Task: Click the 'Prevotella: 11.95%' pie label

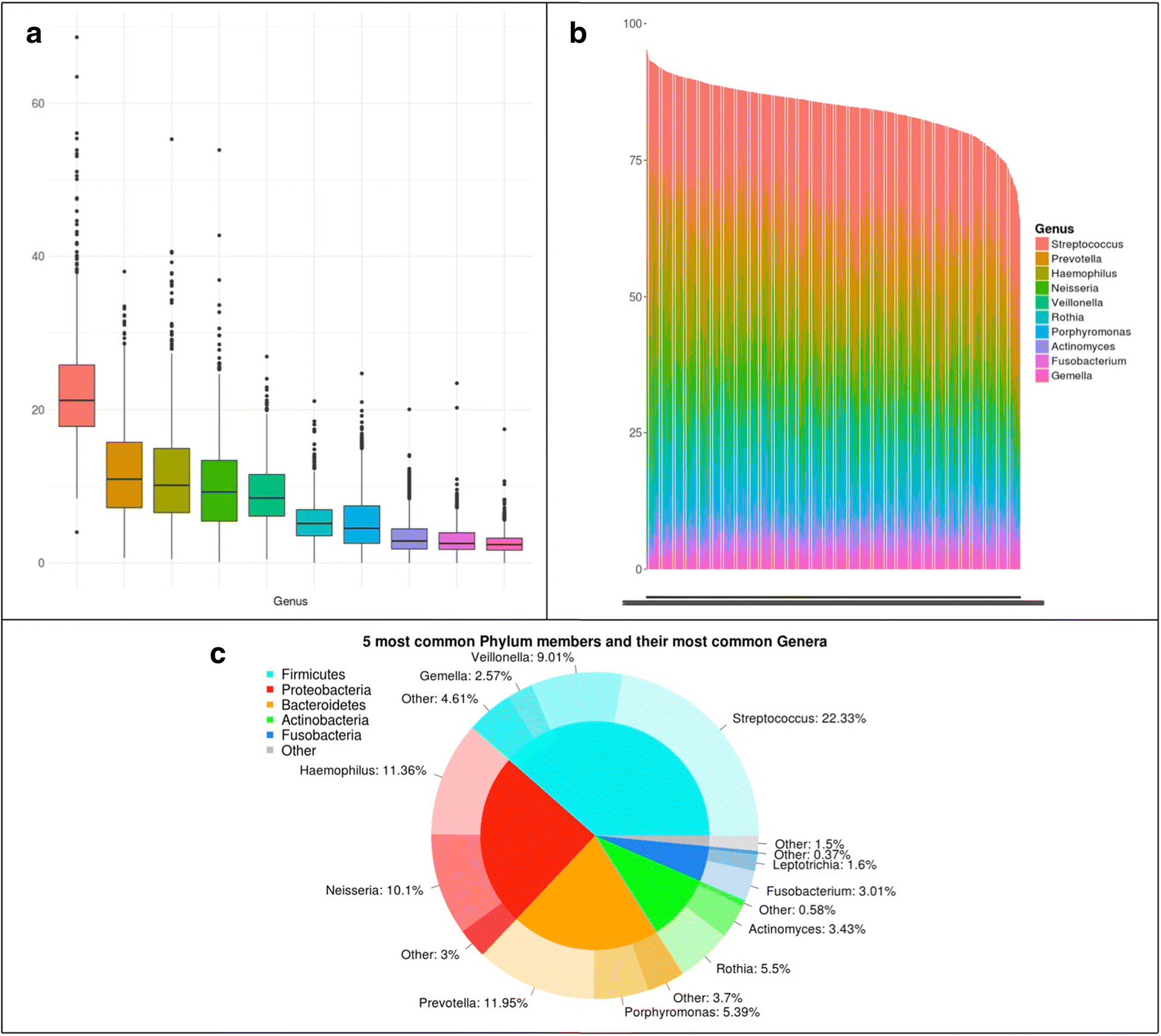Action: [x=473, y=1003]
